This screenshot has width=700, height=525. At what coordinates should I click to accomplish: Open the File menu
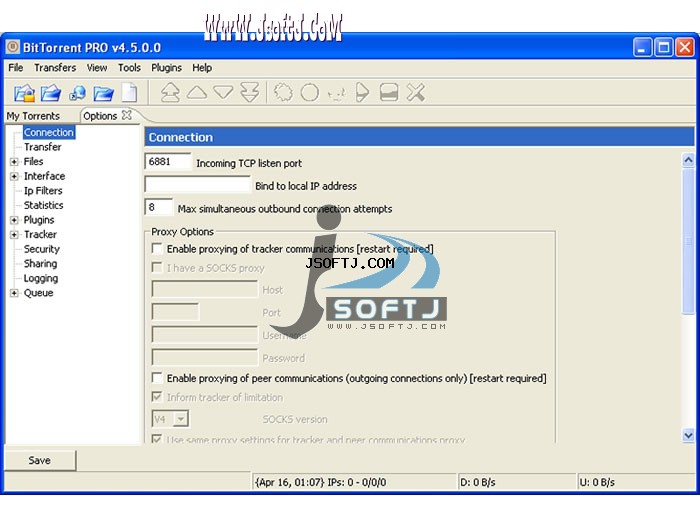pos(16,67)
